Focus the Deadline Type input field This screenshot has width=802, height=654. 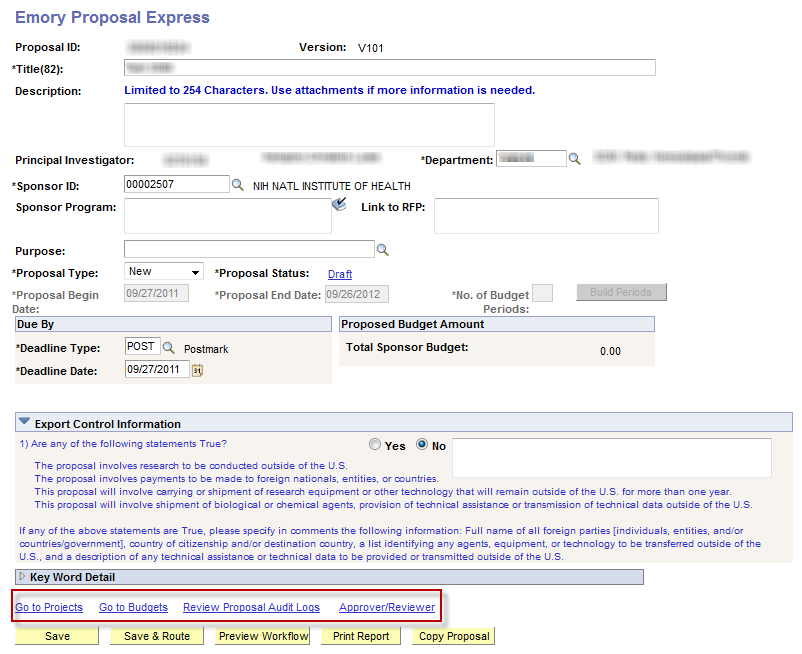[143, 346]
